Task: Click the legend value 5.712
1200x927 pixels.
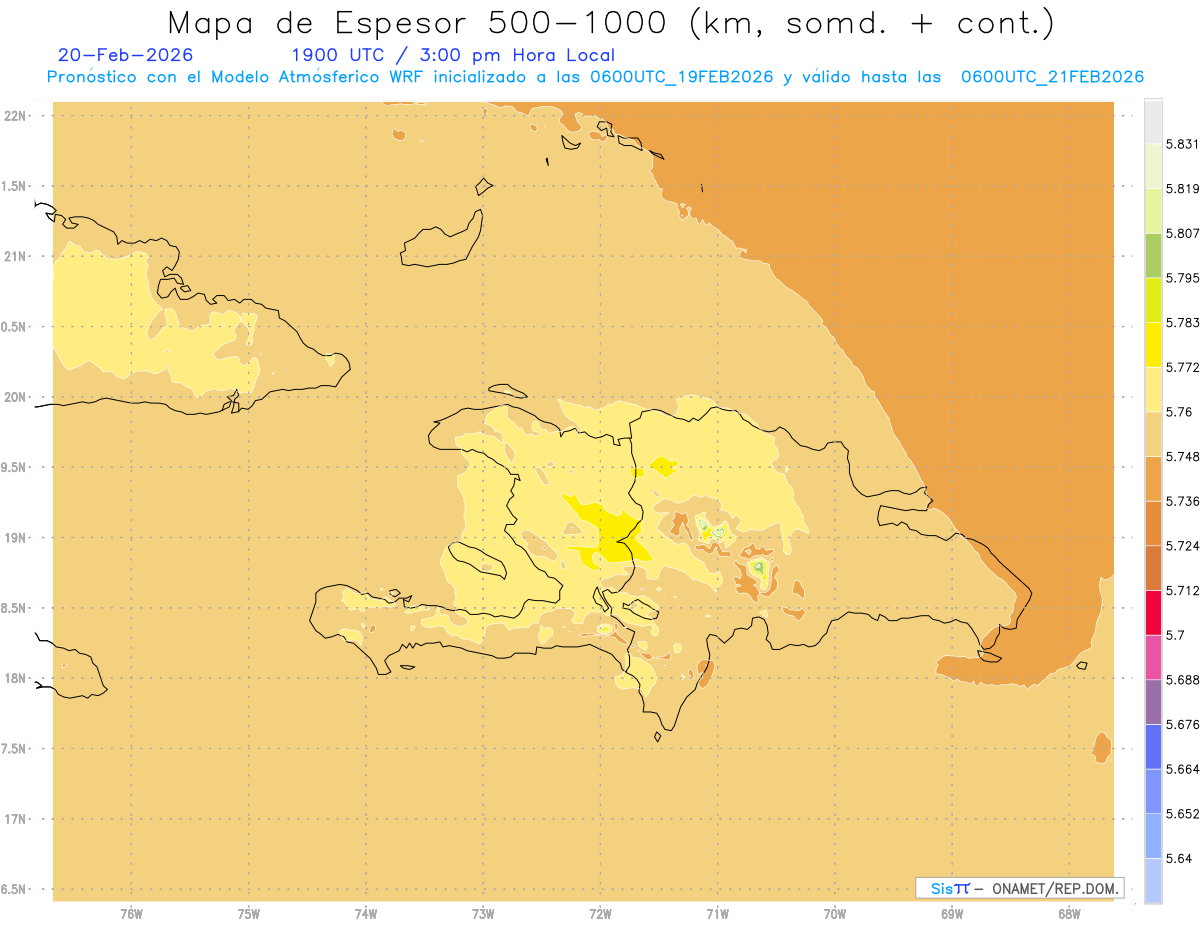Action: 1182,590
